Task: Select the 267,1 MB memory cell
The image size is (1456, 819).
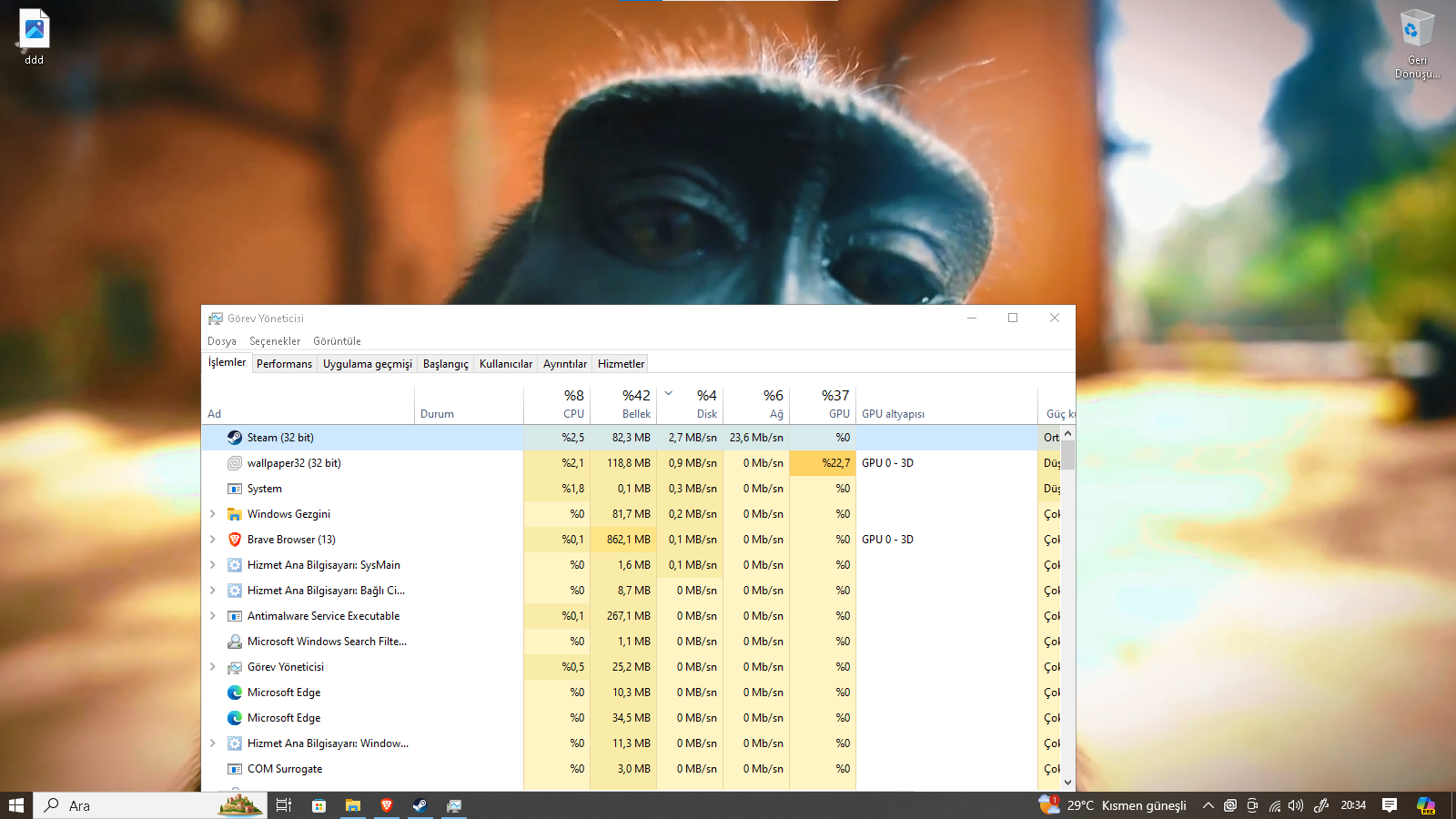Action: tap(623, 616)
